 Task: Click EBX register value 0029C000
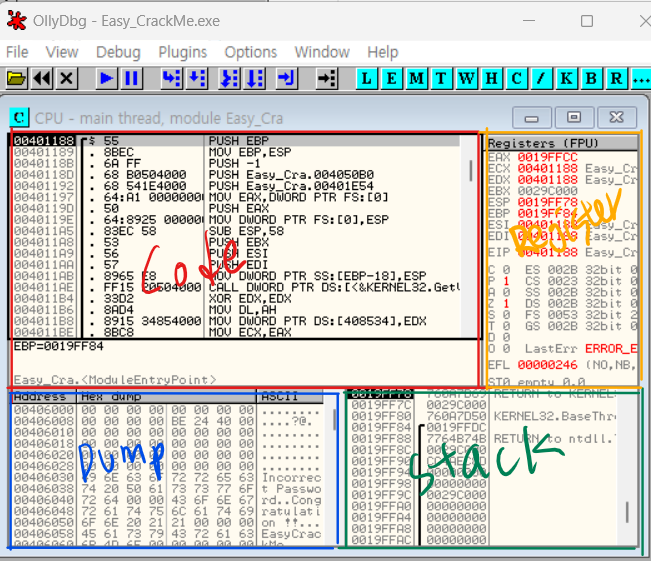[547, 191]
